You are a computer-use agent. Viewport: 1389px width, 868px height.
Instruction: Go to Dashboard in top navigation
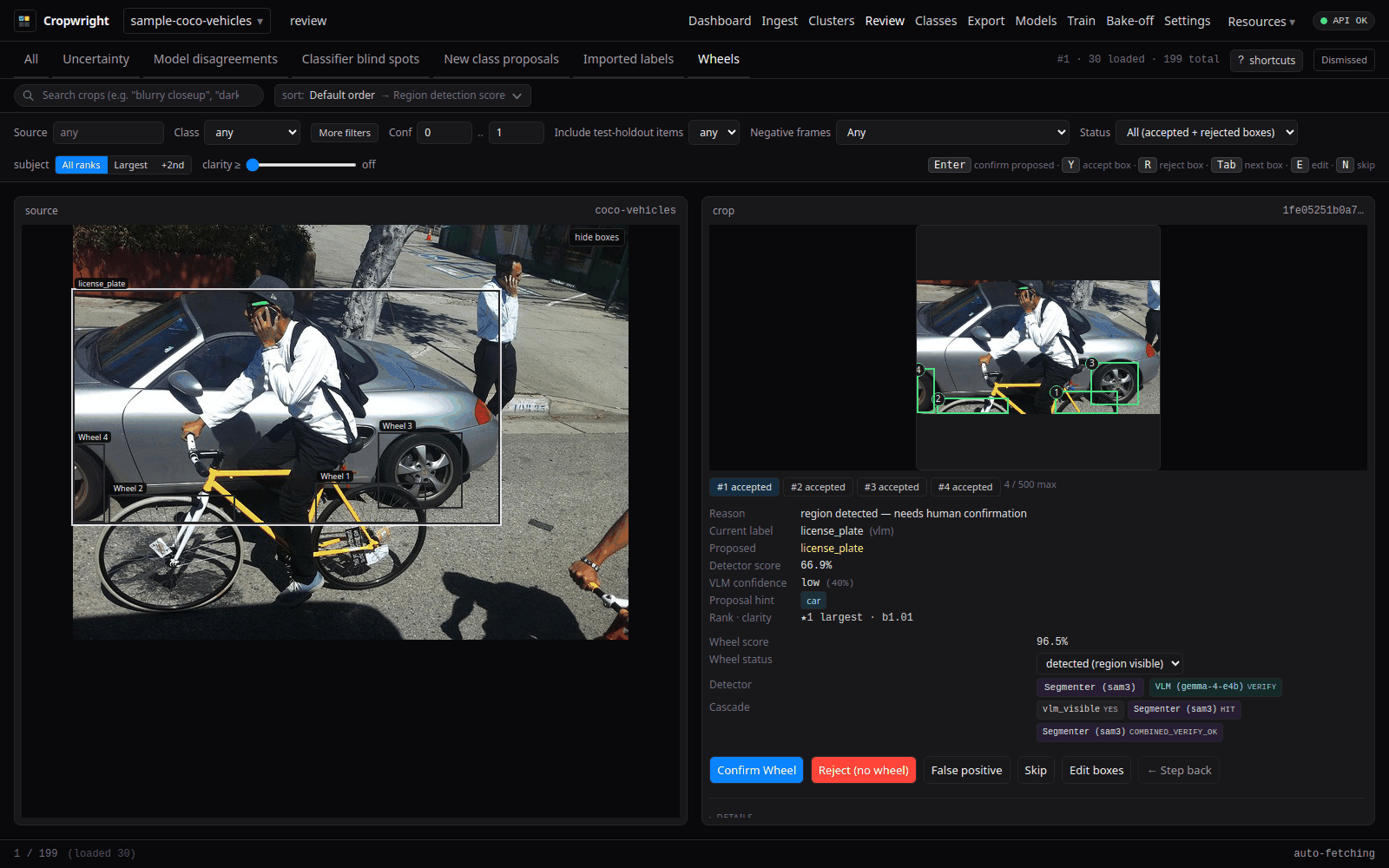point(720,21)
